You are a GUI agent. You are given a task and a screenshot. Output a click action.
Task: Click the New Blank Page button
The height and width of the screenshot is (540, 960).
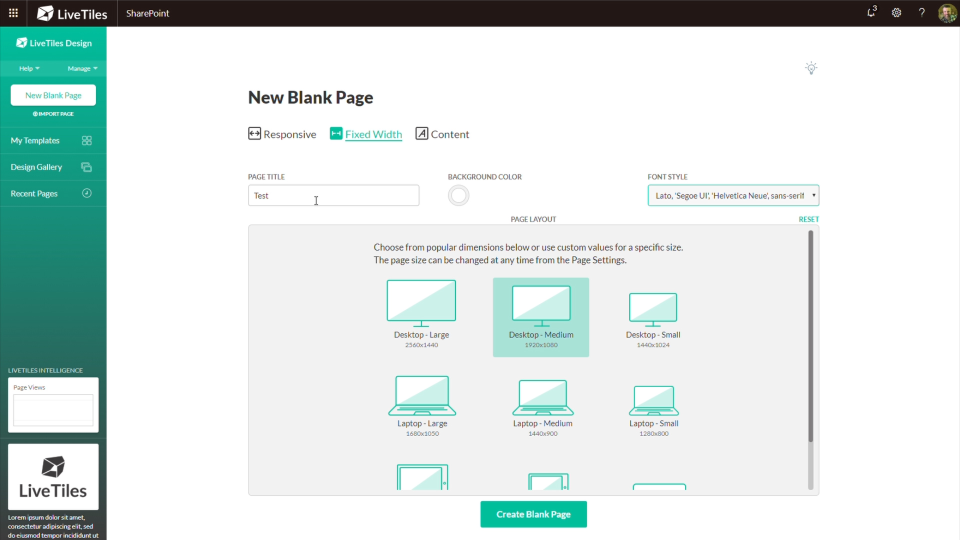click(53, 96)
